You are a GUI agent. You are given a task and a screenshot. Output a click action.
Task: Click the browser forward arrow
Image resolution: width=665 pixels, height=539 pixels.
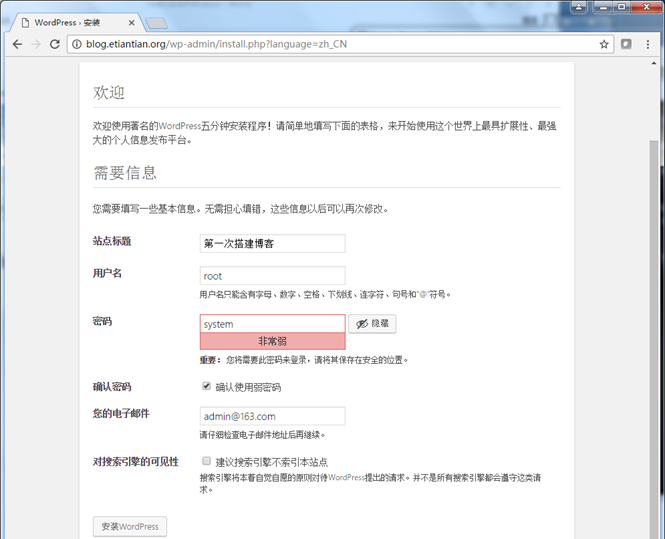[x=36, y=44]
